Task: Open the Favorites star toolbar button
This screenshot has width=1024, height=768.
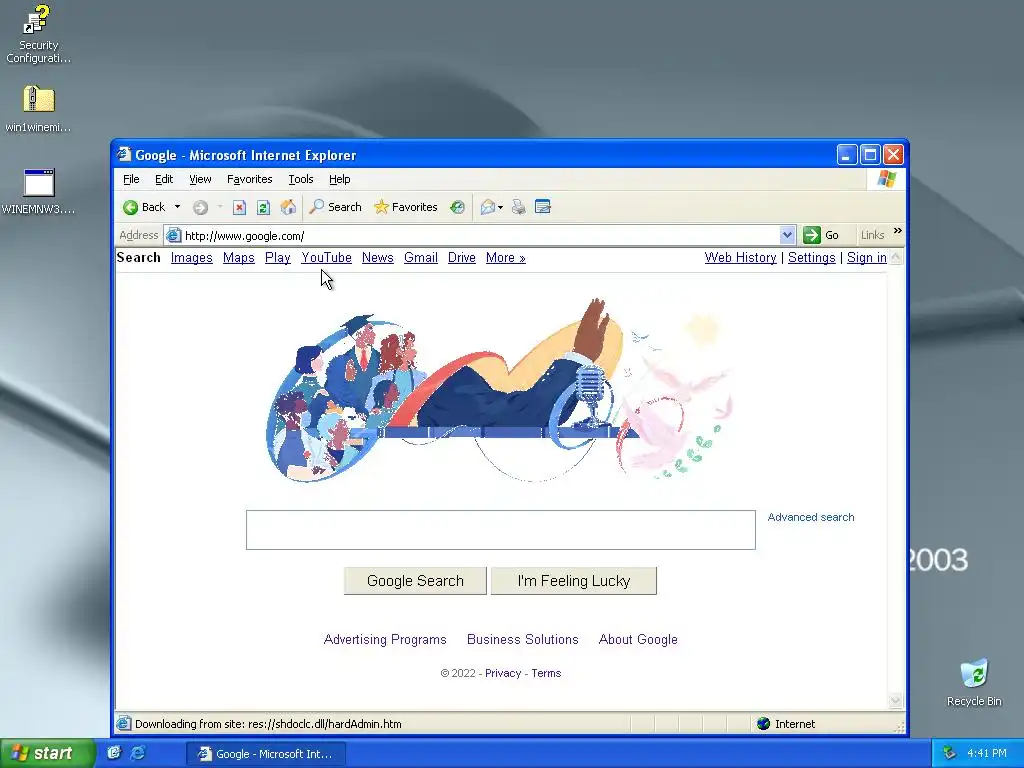Action: click(406, 207)
